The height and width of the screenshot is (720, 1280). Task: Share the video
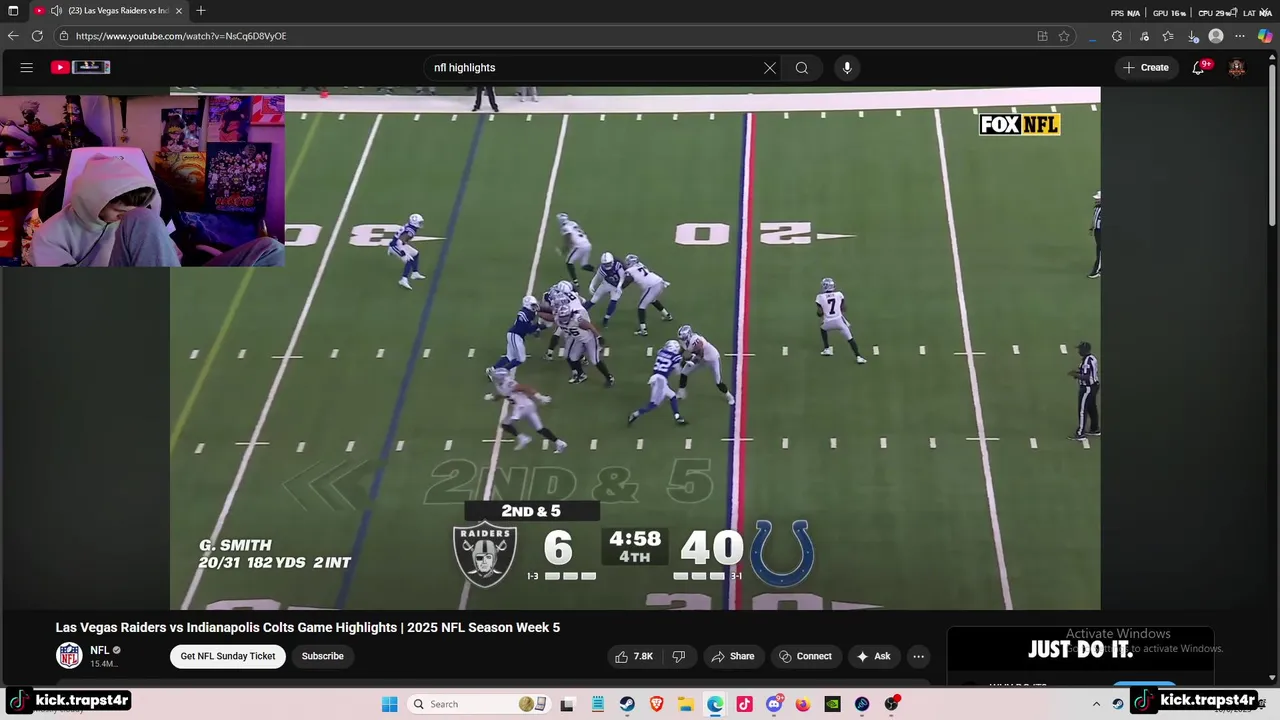(733, 656)
